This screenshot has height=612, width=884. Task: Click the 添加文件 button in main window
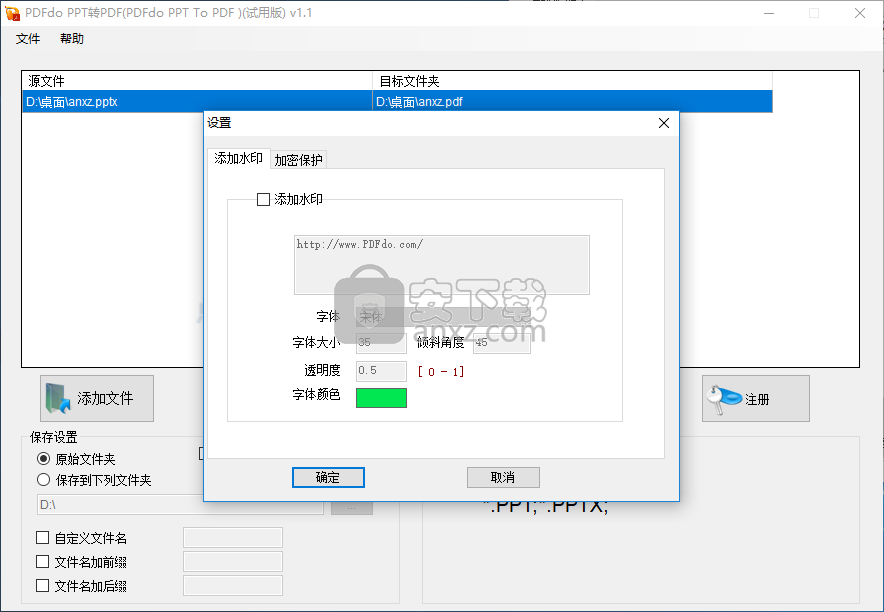97,398
